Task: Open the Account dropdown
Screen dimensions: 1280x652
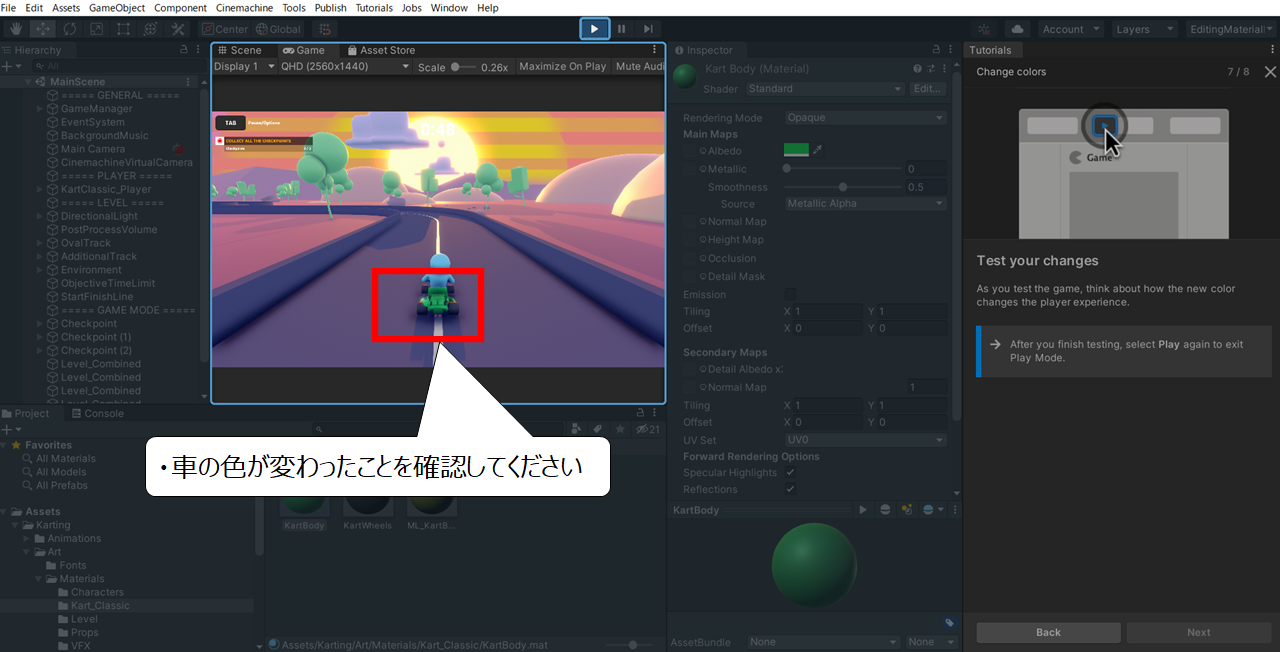Action: (1070, 29)
